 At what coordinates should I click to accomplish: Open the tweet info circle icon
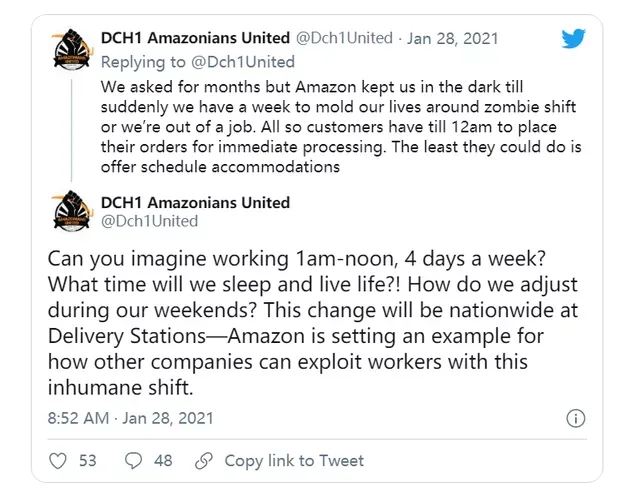pyautogui.click(x=576, y=418)
